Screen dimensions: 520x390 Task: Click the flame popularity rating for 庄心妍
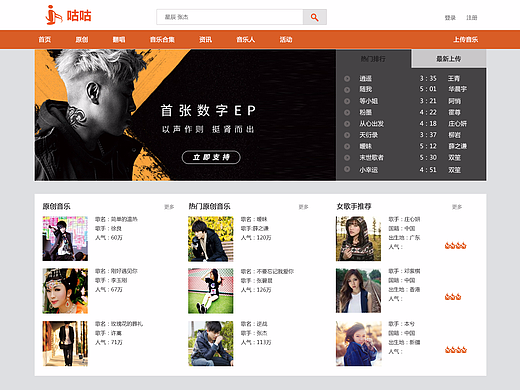[455, 246]
